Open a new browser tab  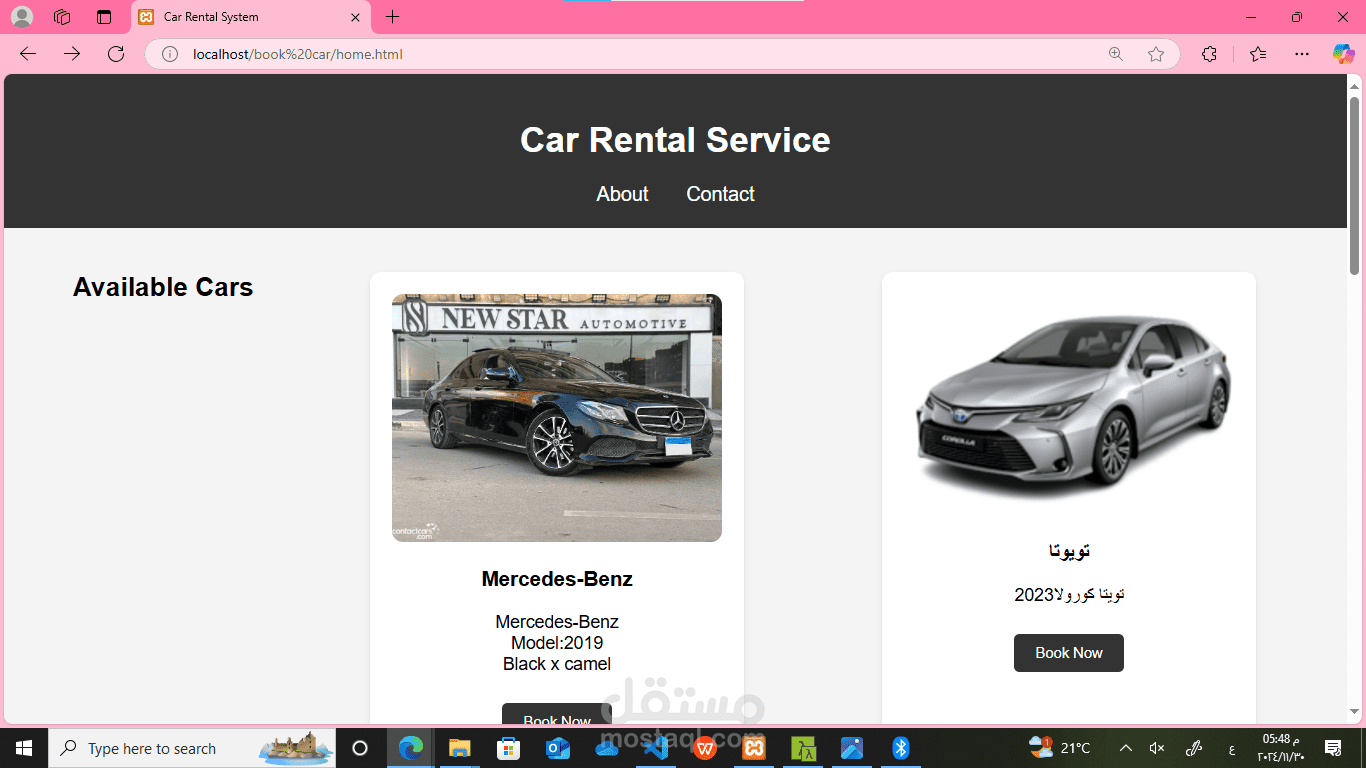pyautogui.click(x=393, y=17)
